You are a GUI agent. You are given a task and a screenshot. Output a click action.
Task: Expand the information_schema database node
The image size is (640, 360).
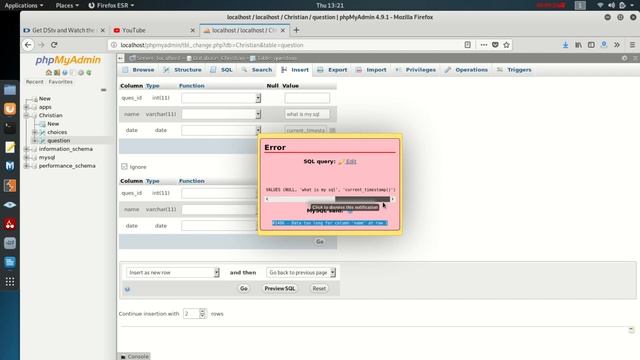27,149
